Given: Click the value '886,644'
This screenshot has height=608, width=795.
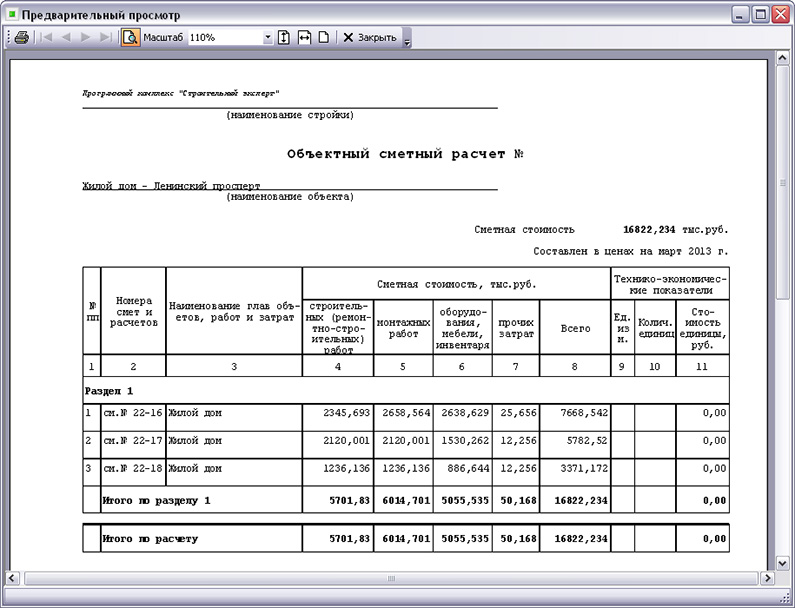Looking at the screenshot, I should 468,469.
